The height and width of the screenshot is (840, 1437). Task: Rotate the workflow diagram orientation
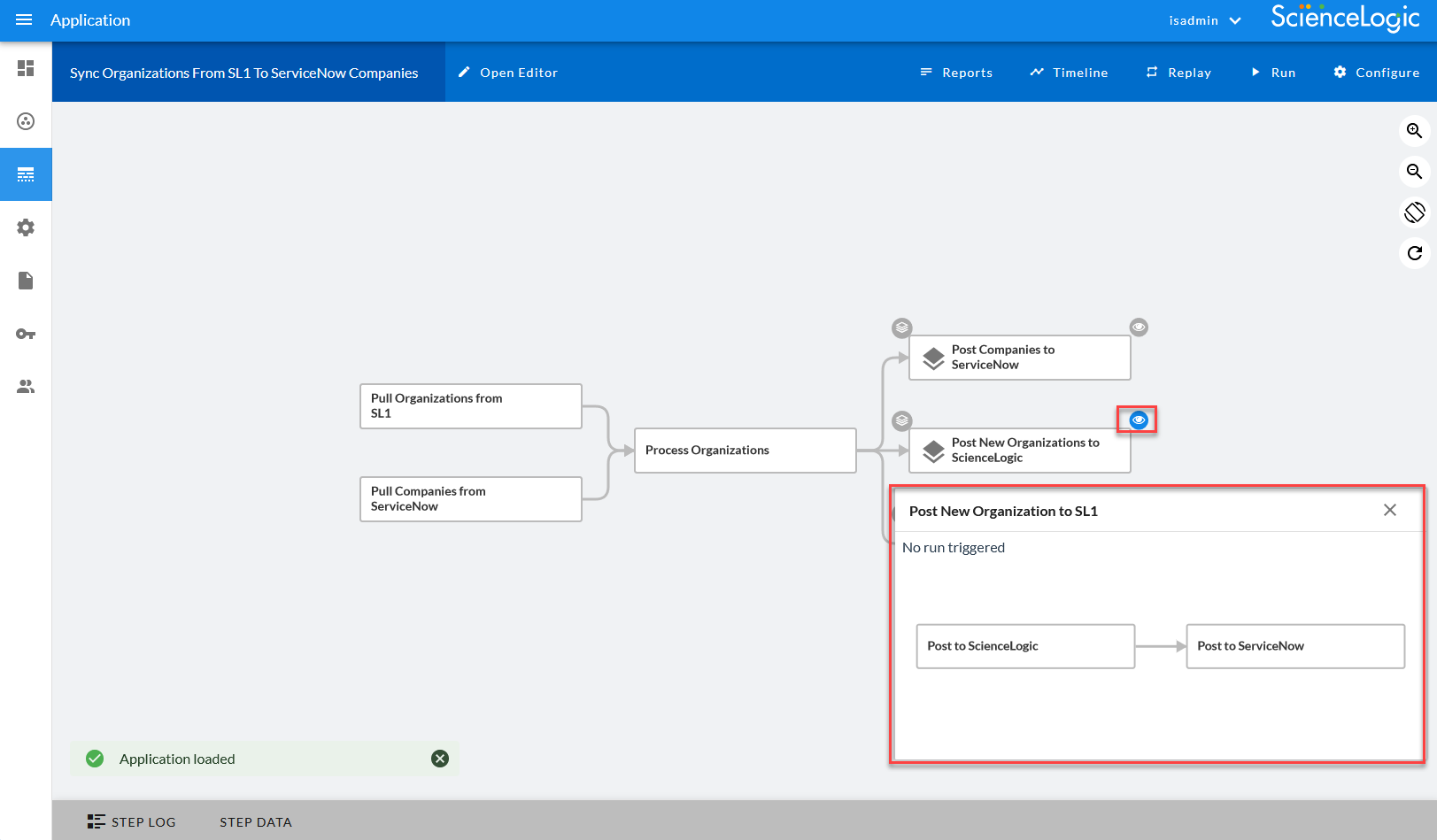pos(1414,212)
